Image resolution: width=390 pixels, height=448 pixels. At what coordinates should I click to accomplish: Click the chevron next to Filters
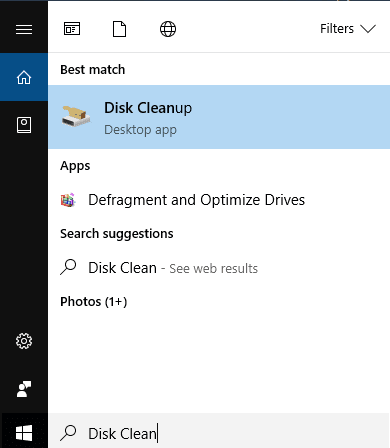368,29
